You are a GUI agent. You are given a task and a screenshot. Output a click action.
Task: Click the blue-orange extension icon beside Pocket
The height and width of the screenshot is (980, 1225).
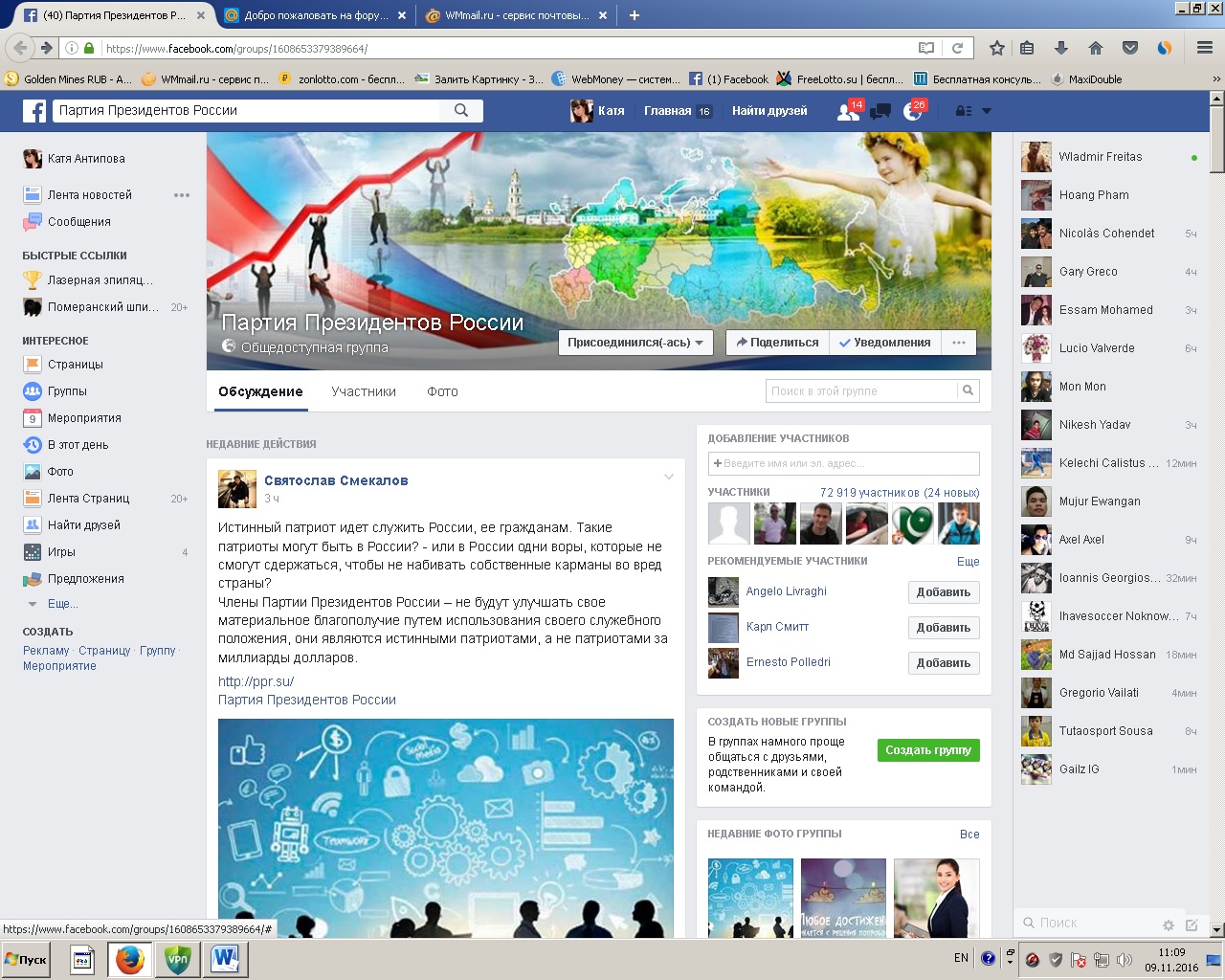1164,48
